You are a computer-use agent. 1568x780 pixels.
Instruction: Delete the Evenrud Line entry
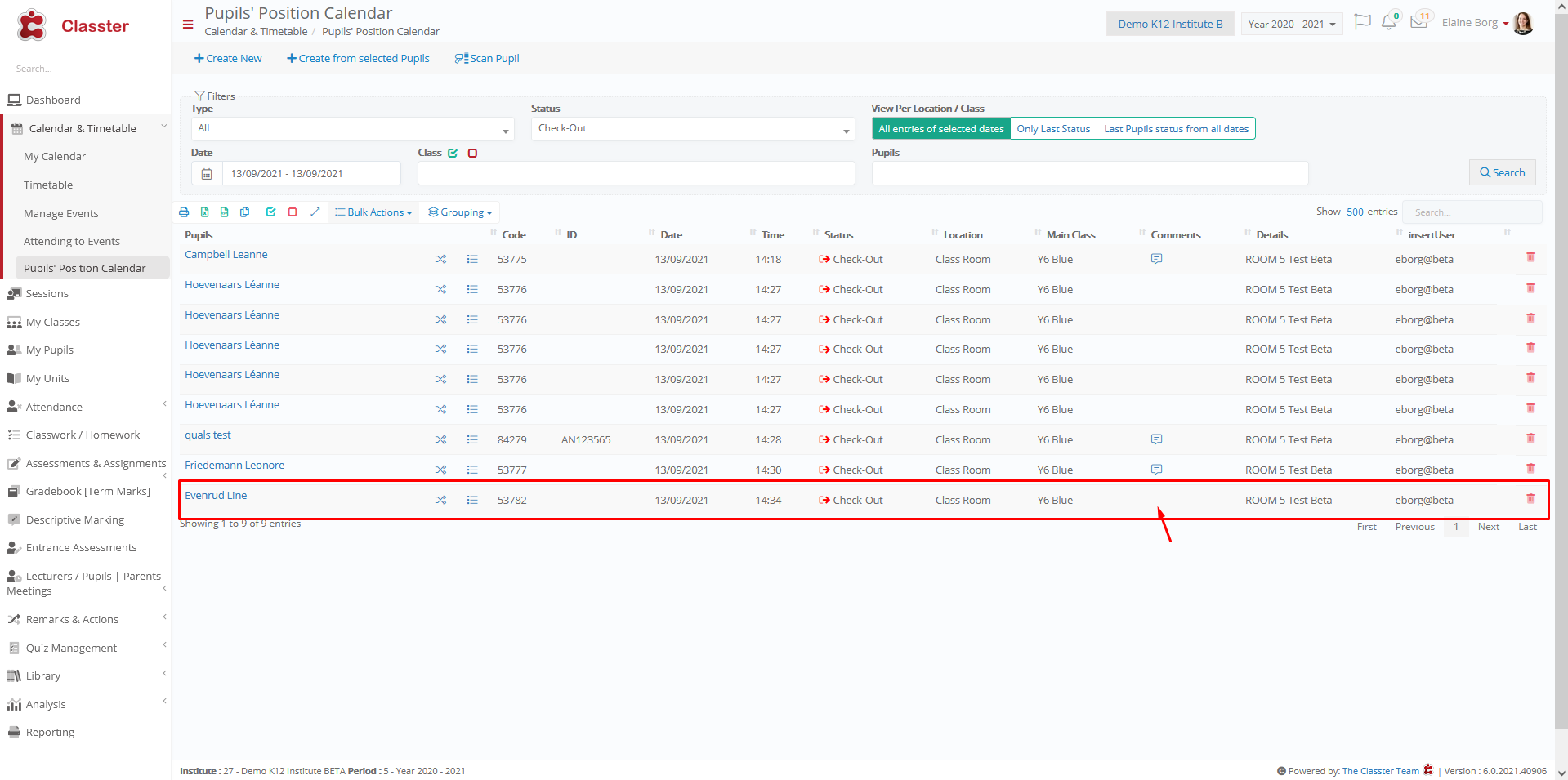[1530, 499]
